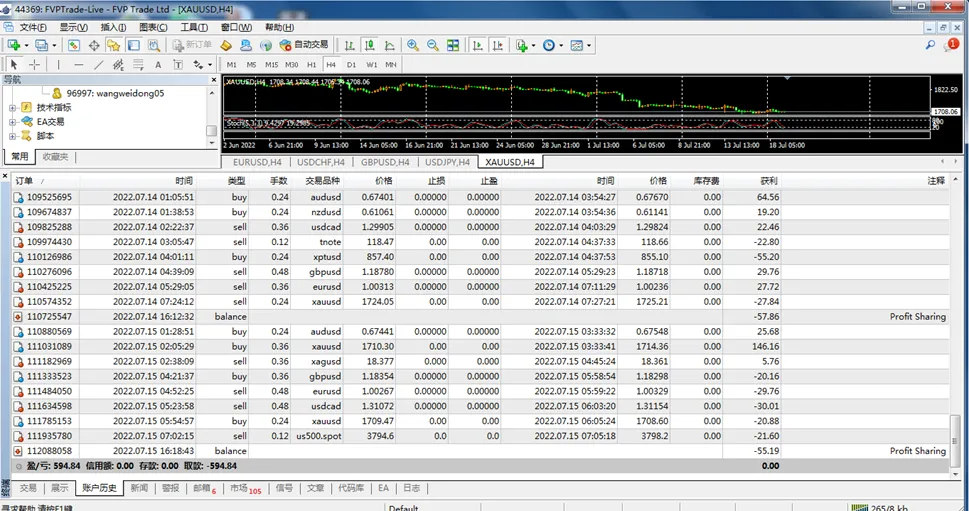Open the indicators list dropdown with green plus
The width and height of the screenshot is (969, 511).
525,45
